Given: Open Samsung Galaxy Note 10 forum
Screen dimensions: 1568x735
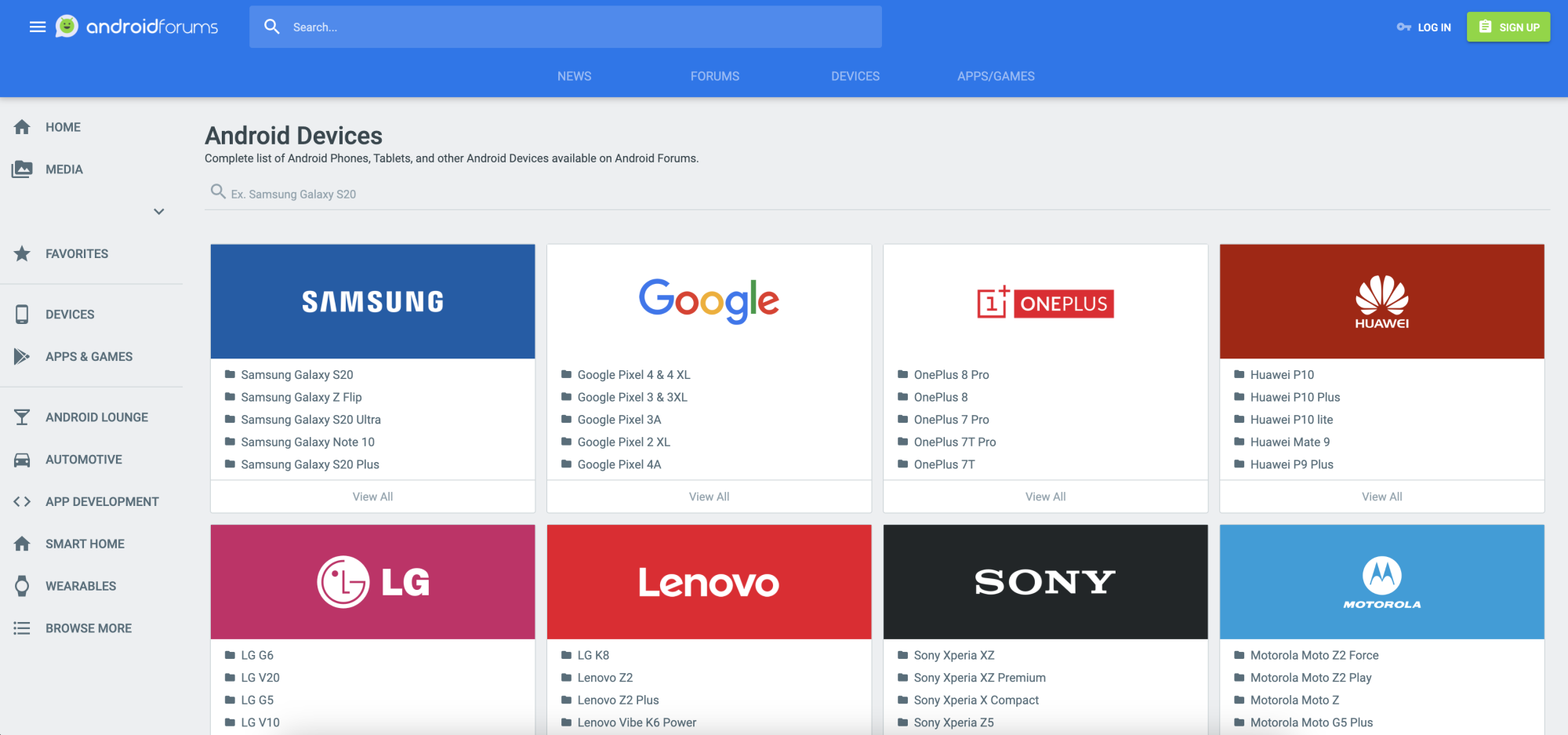Looking at the screenshot, I should [307, 442].
